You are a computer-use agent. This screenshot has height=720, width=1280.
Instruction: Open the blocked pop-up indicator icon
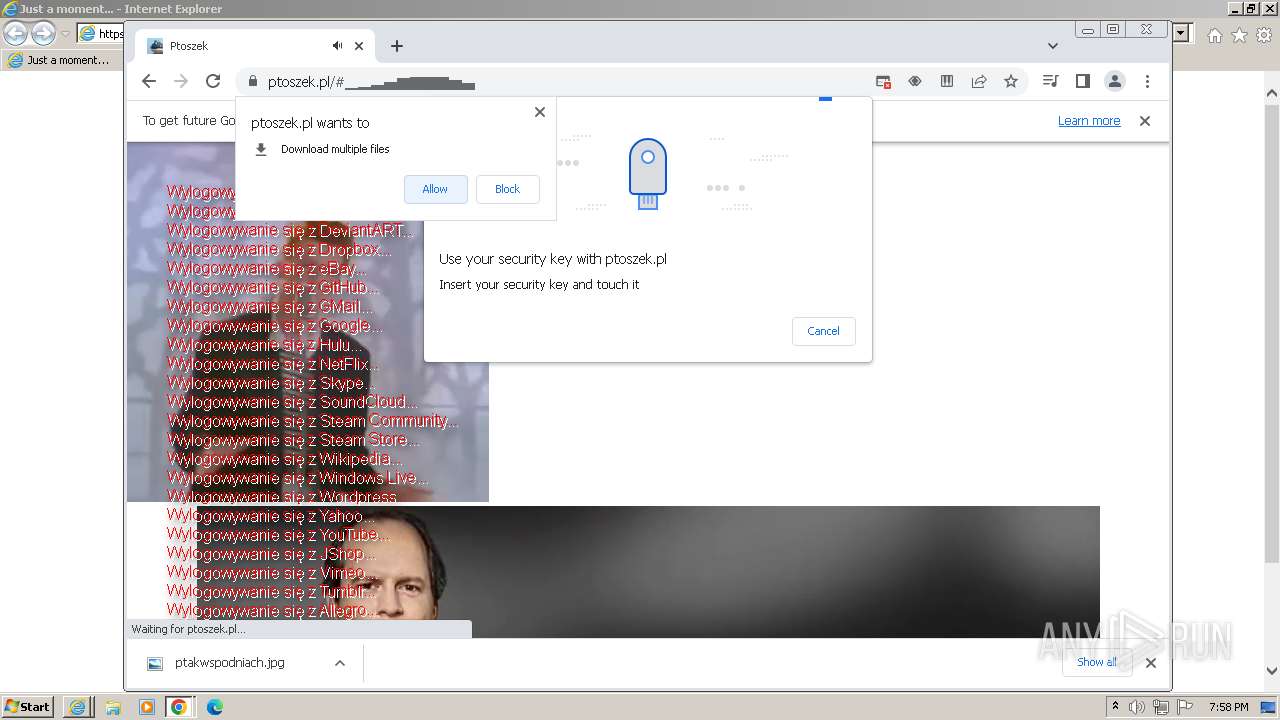pos(883,82)
